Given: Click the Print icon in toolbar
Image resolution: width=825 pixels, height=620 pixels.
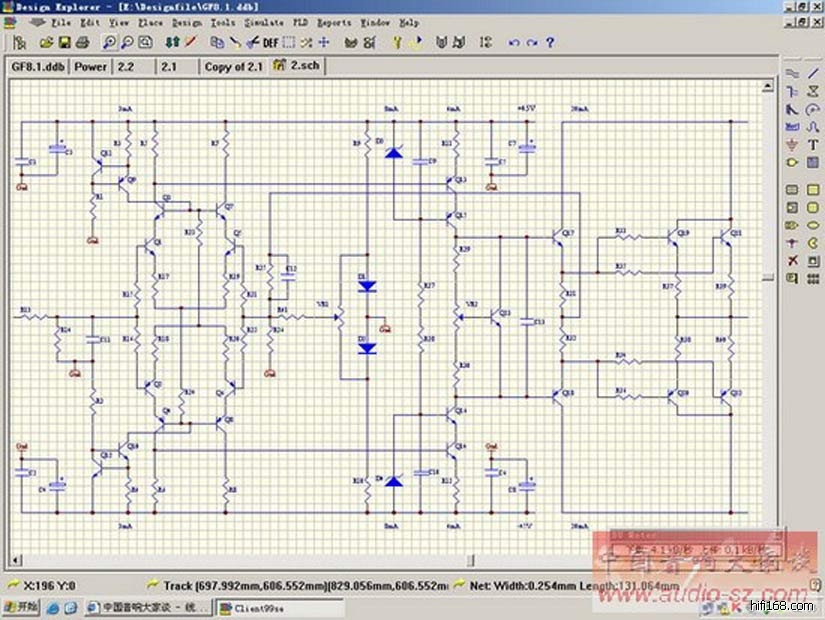Looking at the screenshot, I should click(x=83, y=43).
